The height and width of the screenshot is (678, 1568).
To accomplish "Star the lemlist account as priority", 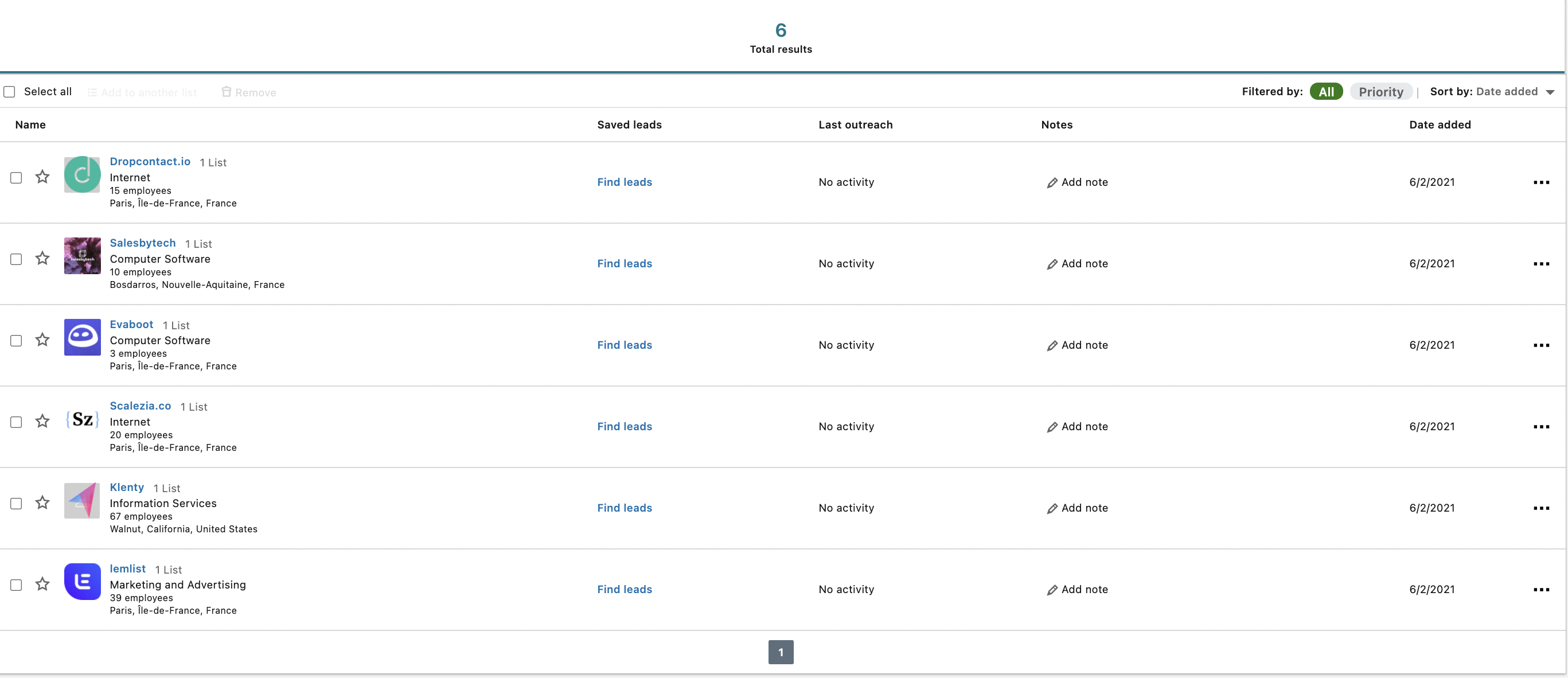I will coord(42,585).
